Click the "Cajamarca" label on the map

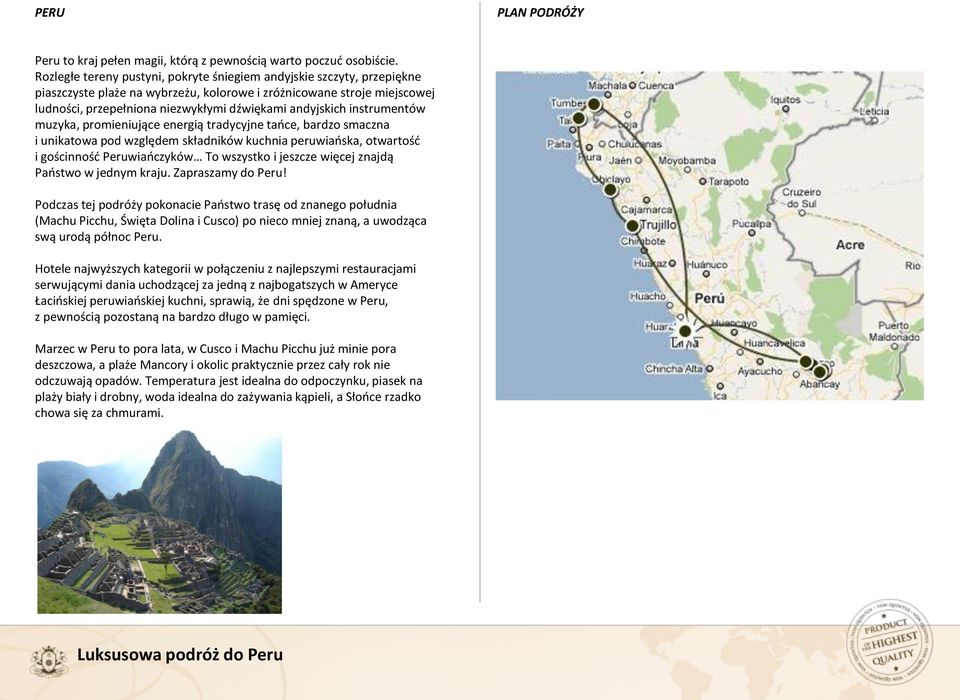646,210
